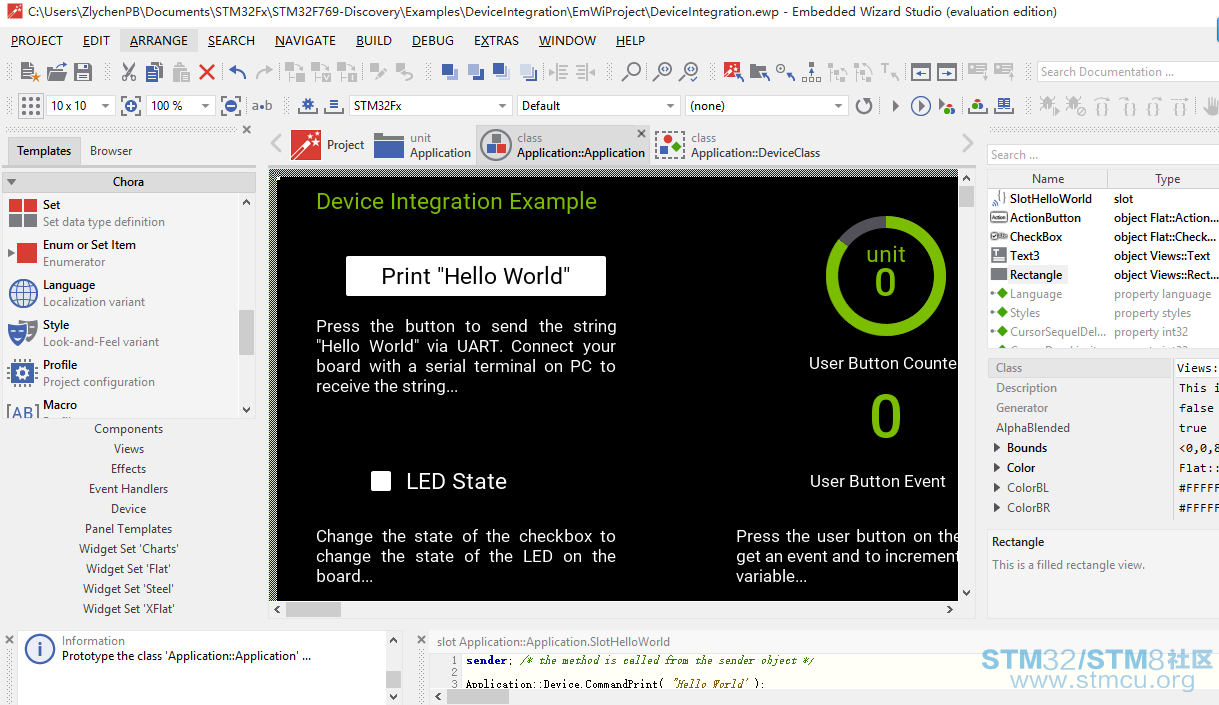Expand the ColorBR property
Viewport: 1219px width, 705px height.
(997, 508)
